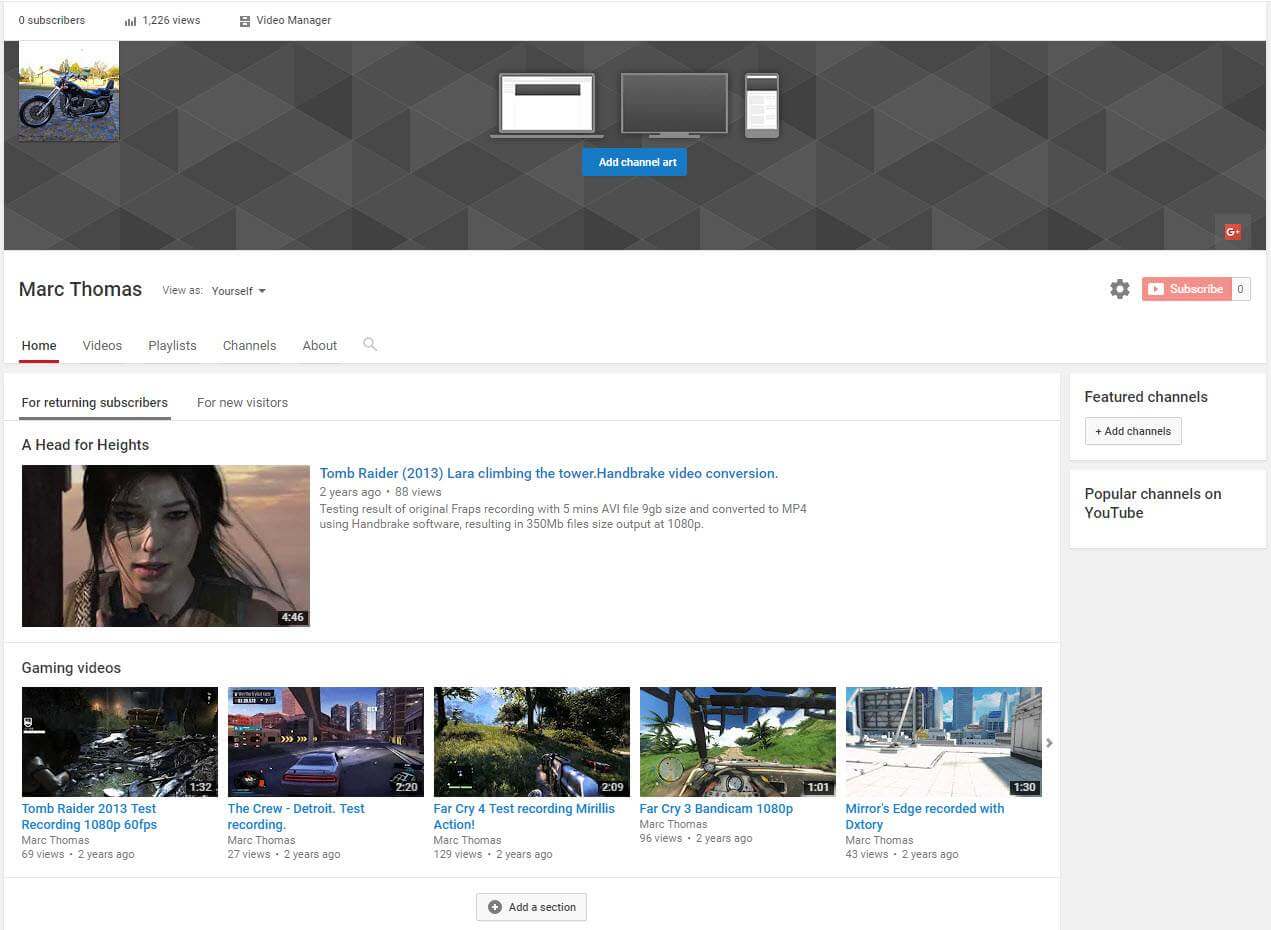Click the Marc Thomas channel name
The width and height of the screenshot is (1271, 930).
(80, 289)
